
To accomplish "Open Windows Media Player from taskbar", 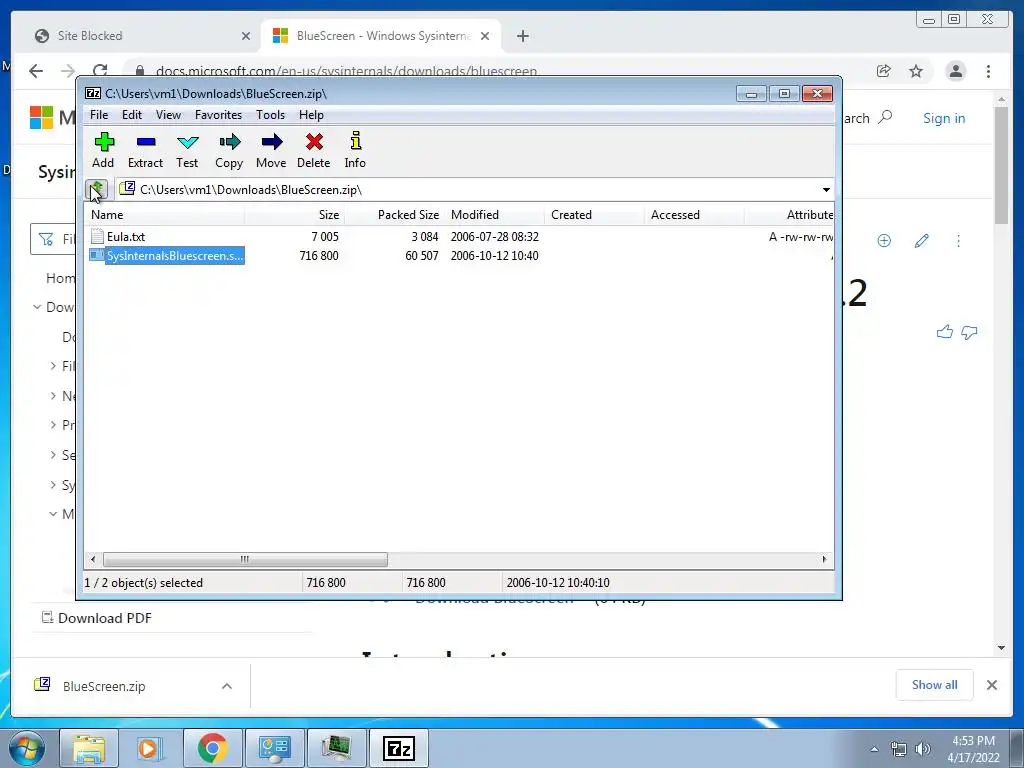I will click(150, 748).
